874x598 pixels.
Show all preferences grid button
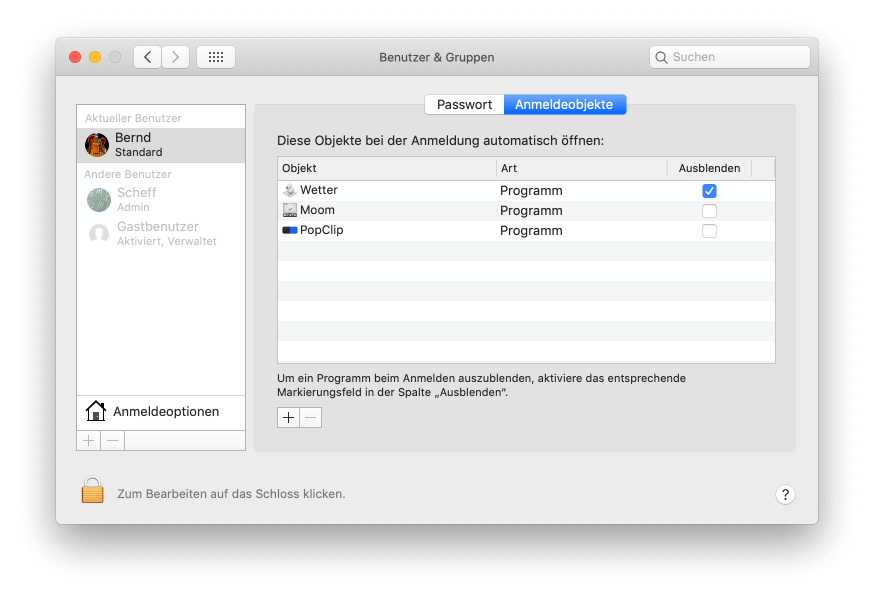pyautogui.click(x=216, y=57)
